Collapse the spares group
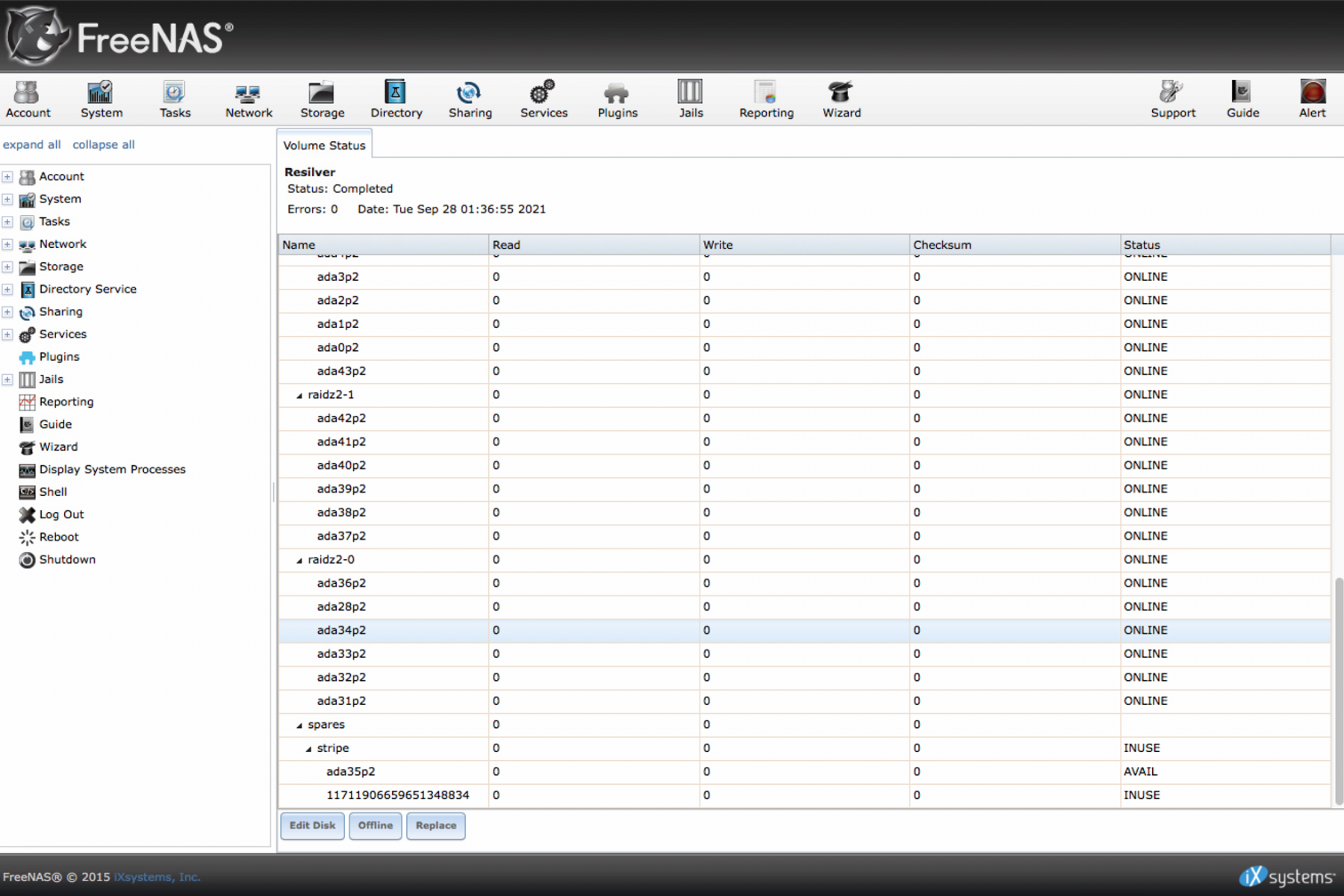 click(x=299, y=725)
